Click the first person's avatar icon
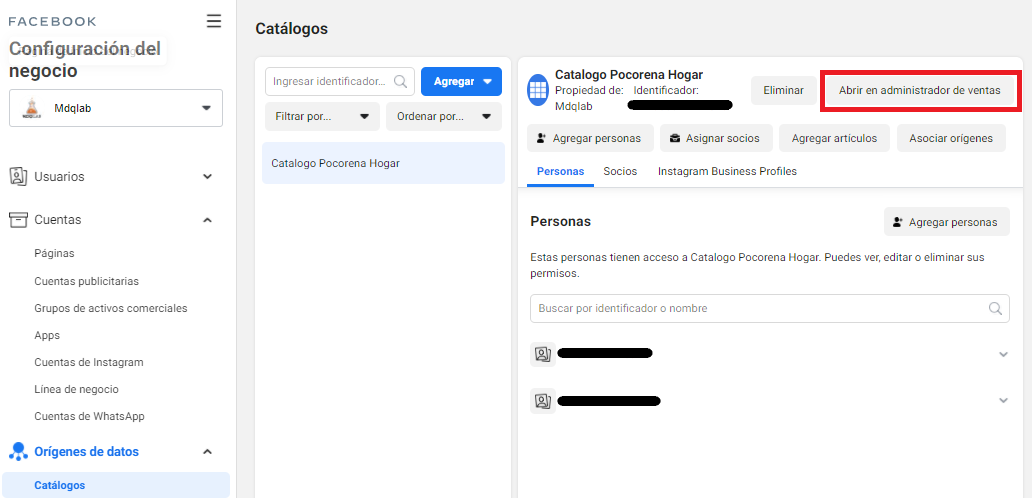 coord(542,354)
